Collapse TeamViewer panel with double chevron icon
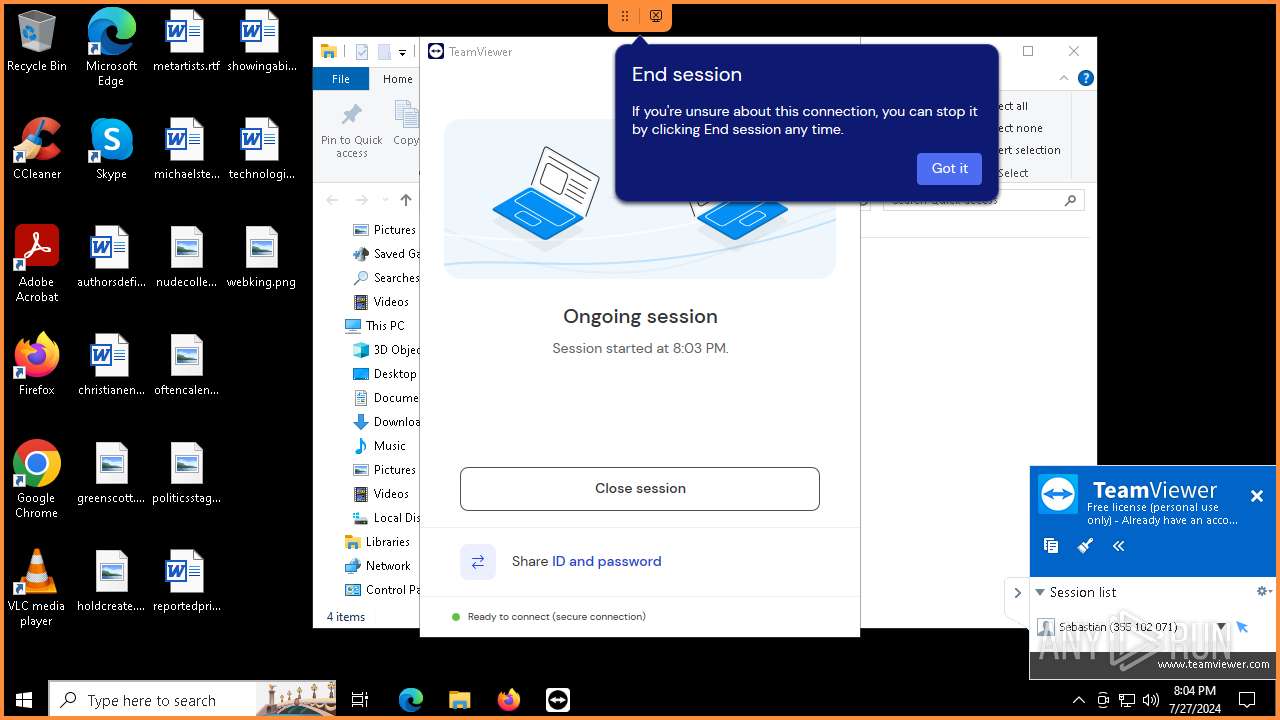Image resolution: width=1280 pixels, height=720 pixels. click(1119, 546)
